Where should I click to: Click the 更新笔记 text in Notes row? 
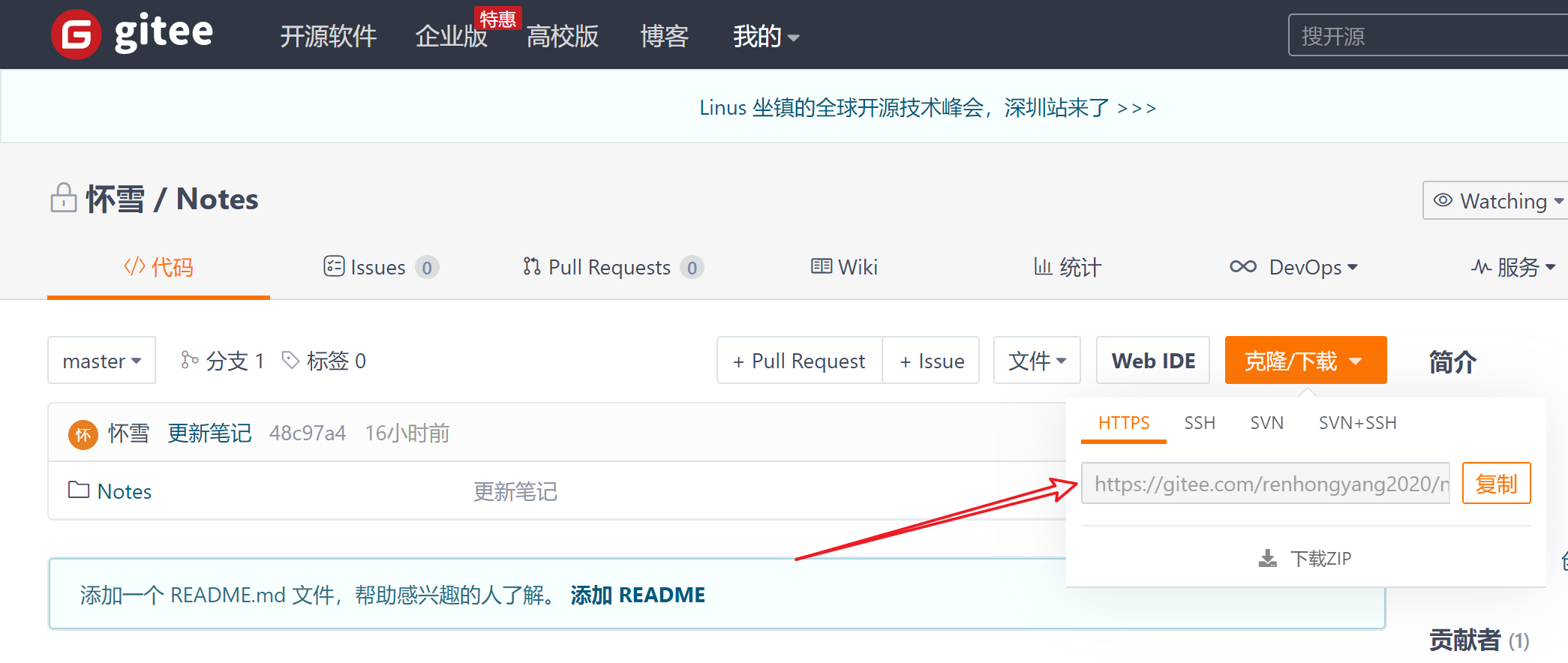pyautogui.click(x=515, y=492)
